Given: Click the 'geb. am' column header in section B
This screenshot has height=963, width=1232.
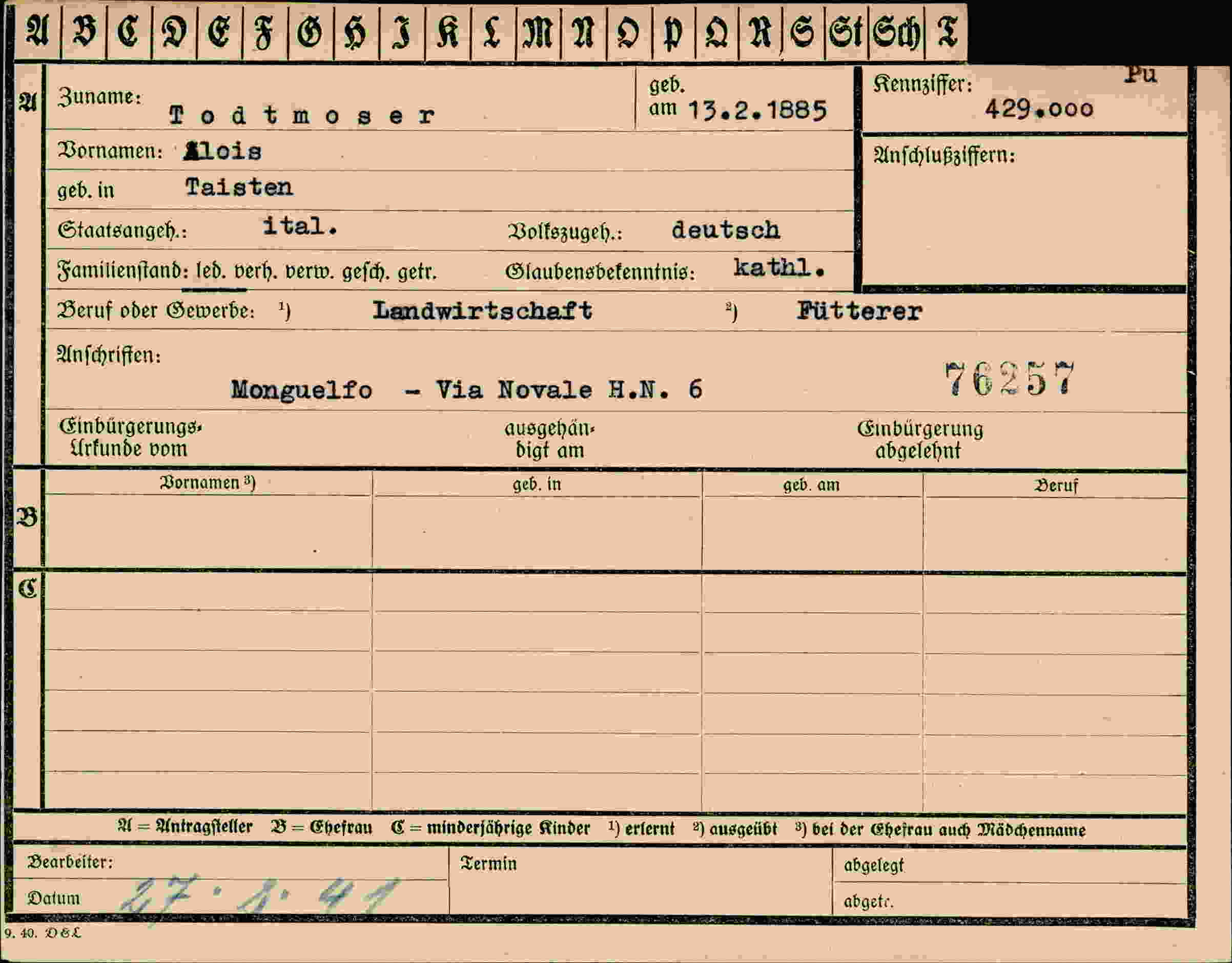Looking at the screenshot, I should pyautogui.click(x=811, y=485).
